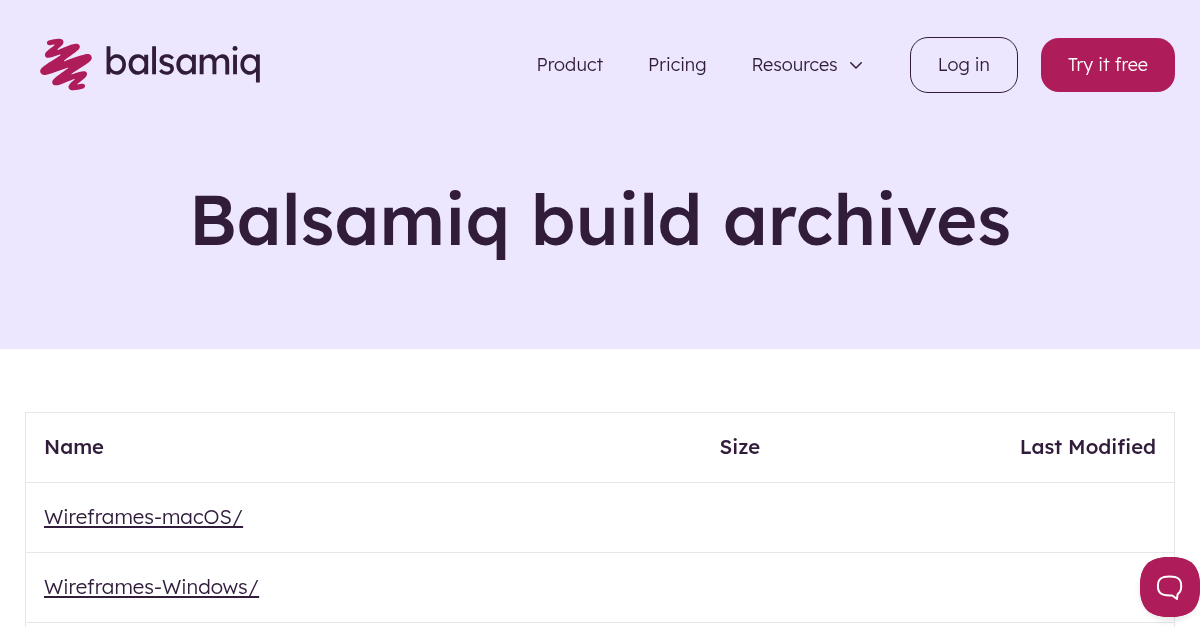Click the chat icon in bottom corner

(1170, 587)
